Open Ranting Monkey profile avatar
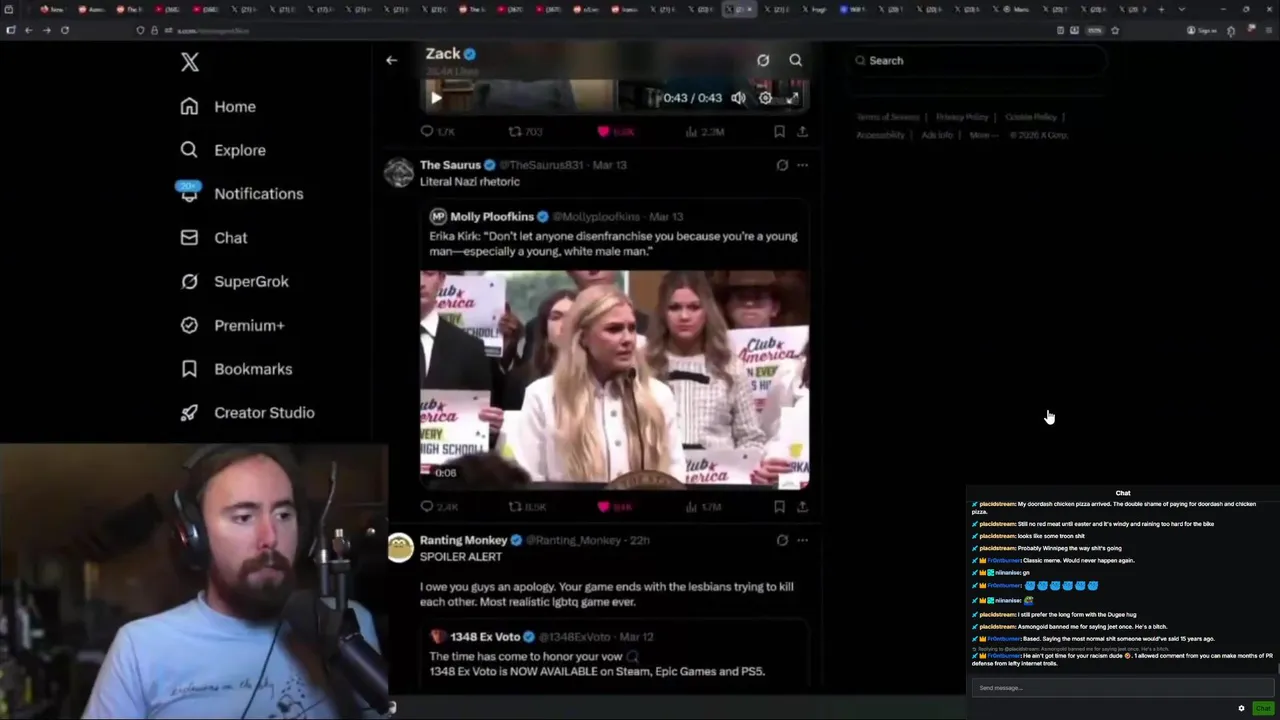 (400, 548)
